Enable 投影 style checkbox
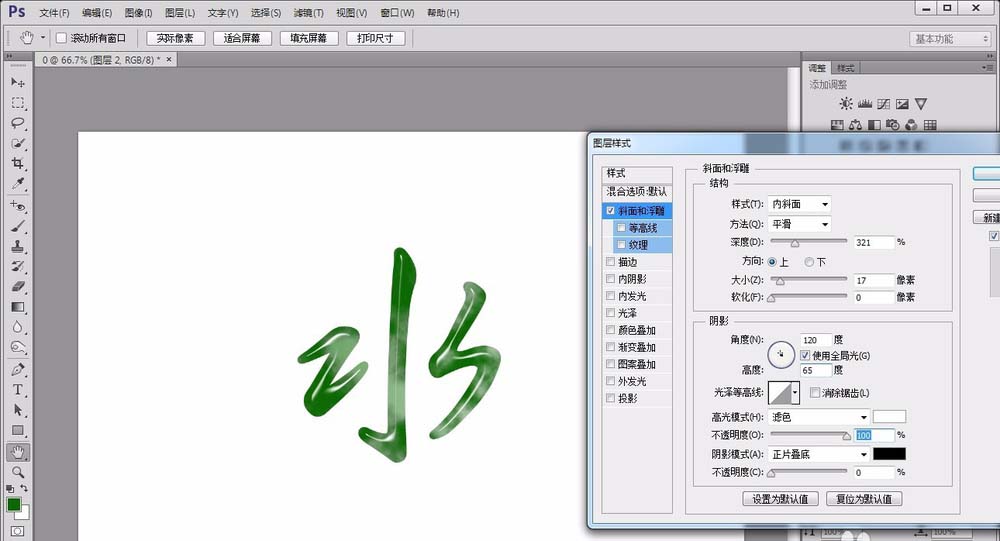 click(x=610, y=398)
